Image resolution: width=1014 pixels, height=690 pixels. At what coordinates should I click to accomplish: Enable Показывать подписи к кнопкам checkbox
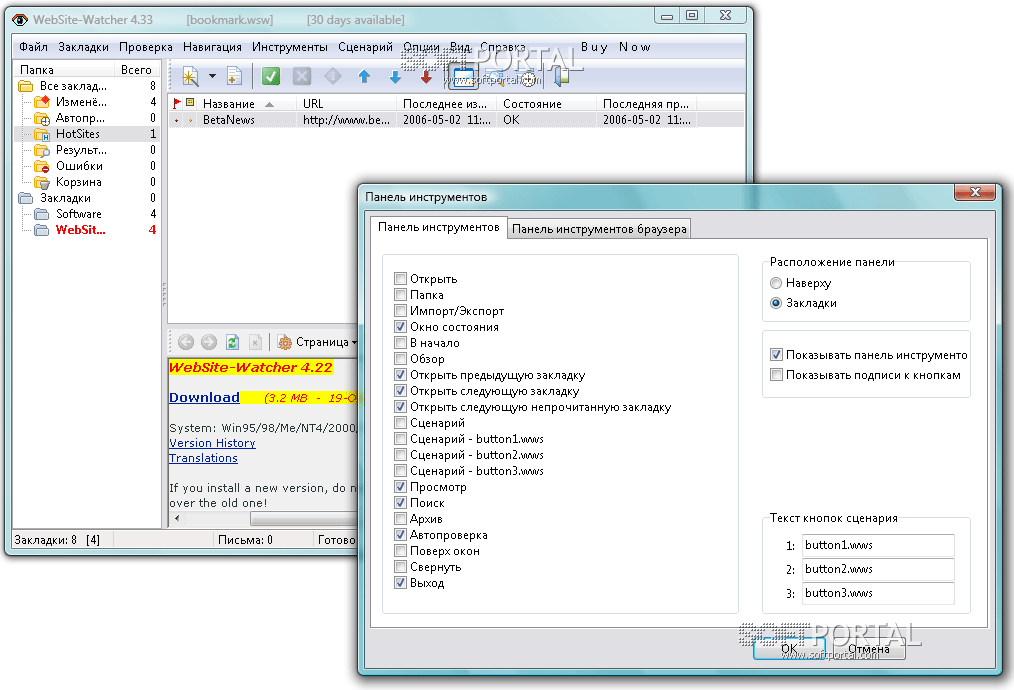tap(777, 374)
